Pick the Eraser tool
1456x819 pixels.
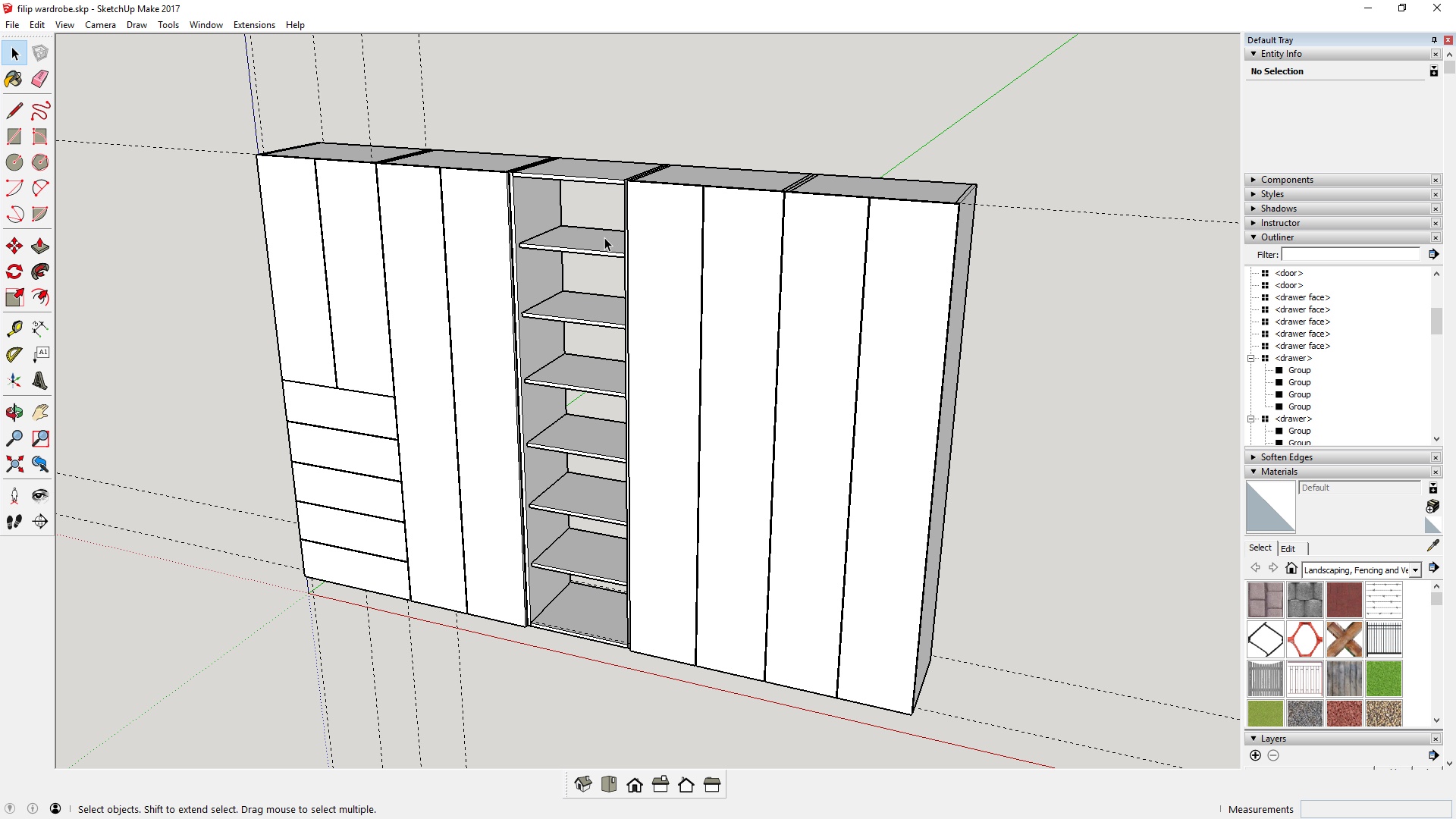(39, 79)
